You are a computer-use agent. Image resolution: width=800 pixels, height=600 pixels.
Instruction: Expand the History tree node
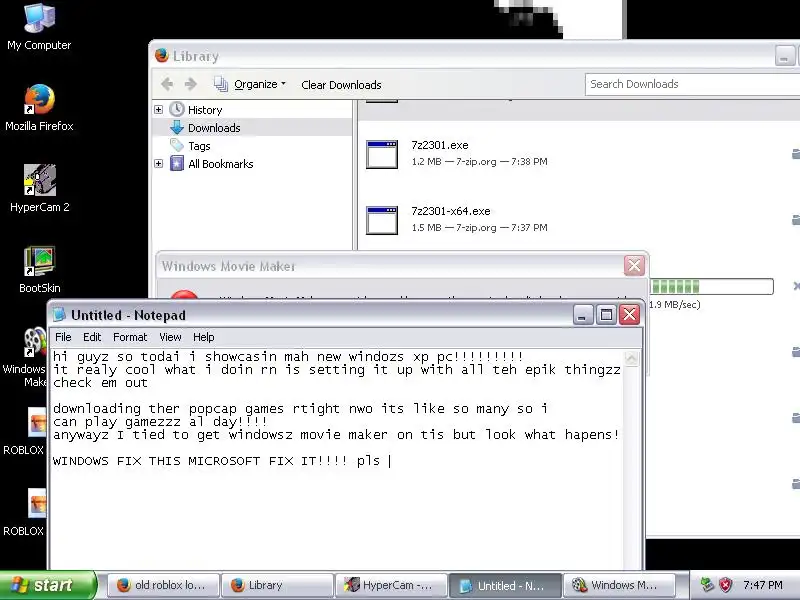pos(159,110)
